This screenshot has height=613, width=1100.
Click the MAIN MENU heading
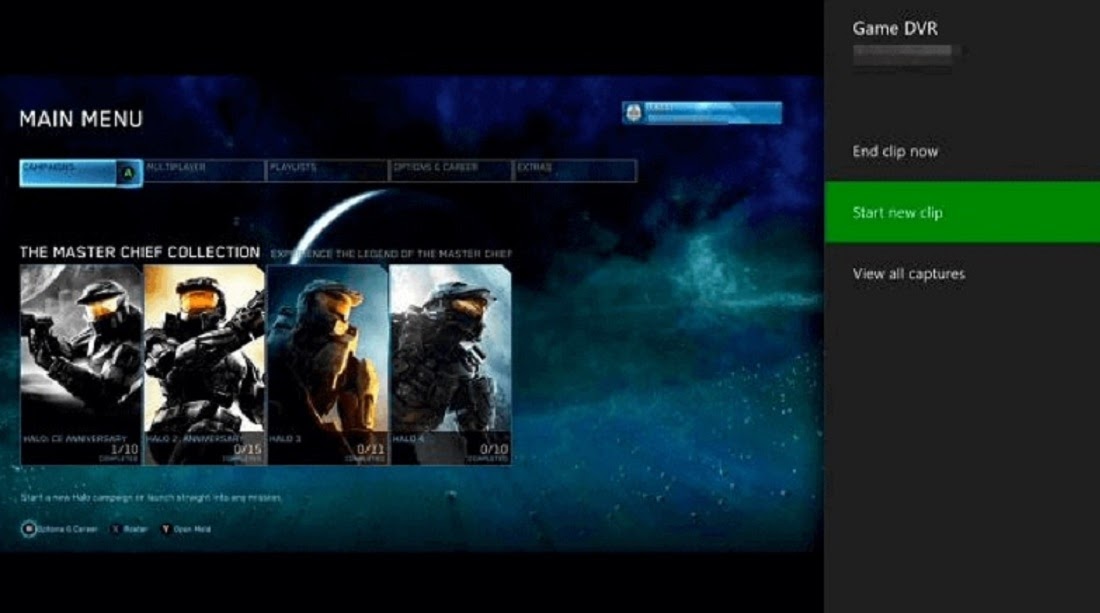pos(81,119)
